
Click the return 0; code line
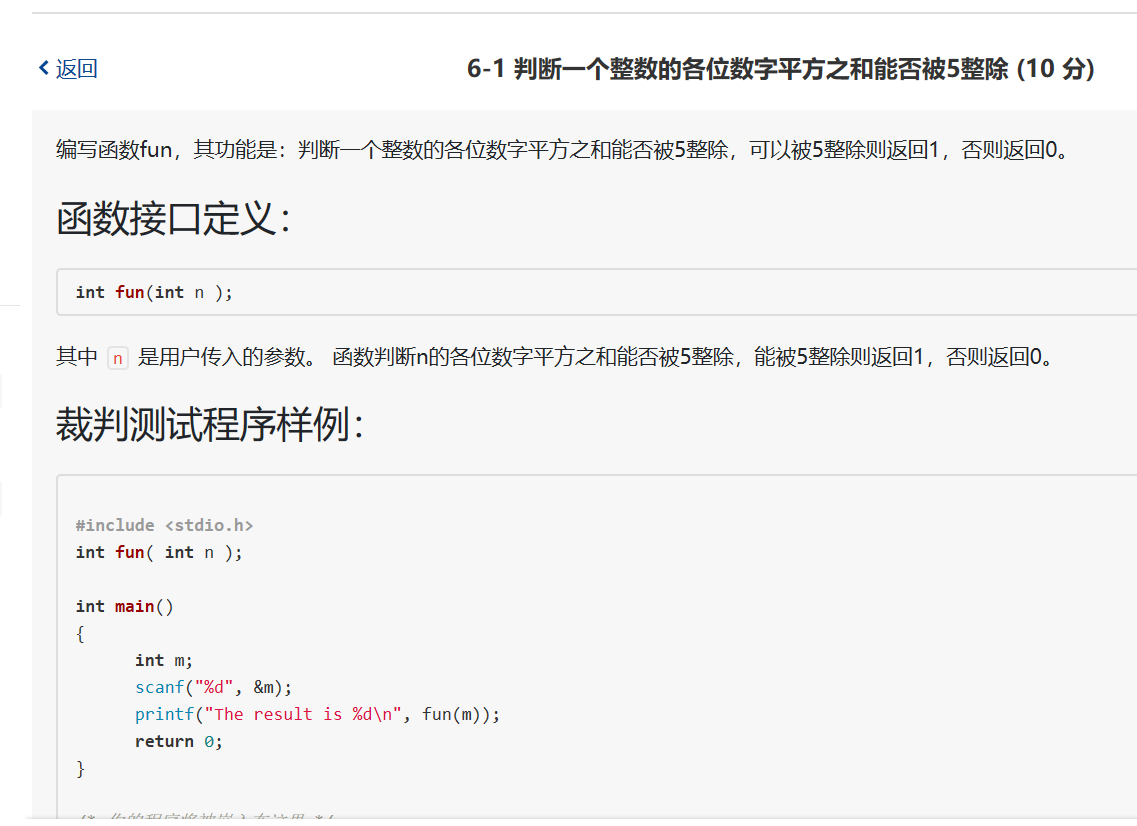(179, 741)
